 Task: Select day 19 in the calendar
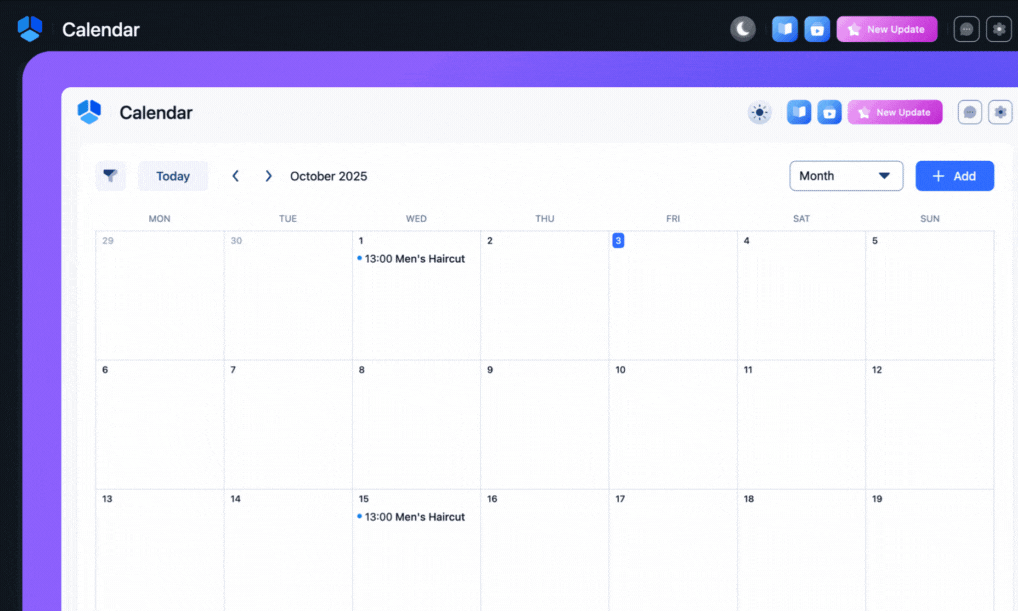930,550
